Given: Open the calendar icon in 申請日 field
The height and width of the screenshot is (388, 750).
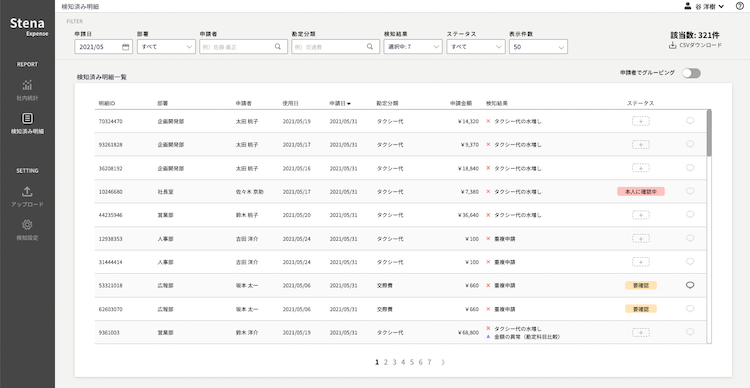Looking at the screenshot, I should 125,47.
